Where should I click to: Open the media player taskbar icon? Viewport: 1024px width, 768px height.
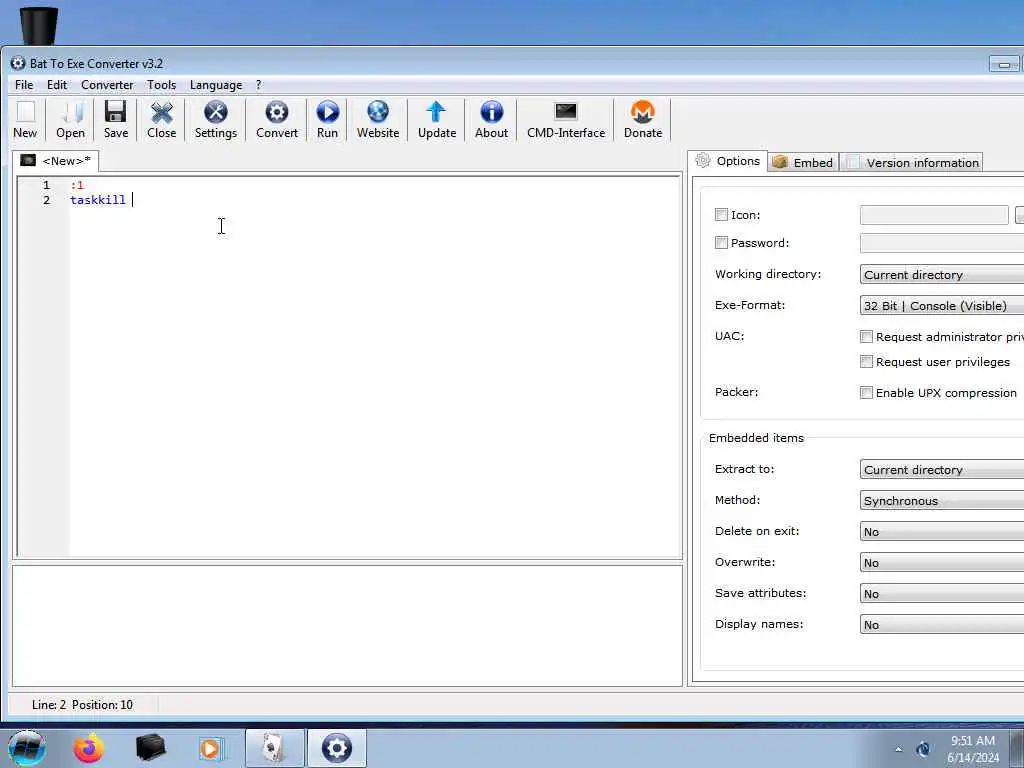point(212,748)
